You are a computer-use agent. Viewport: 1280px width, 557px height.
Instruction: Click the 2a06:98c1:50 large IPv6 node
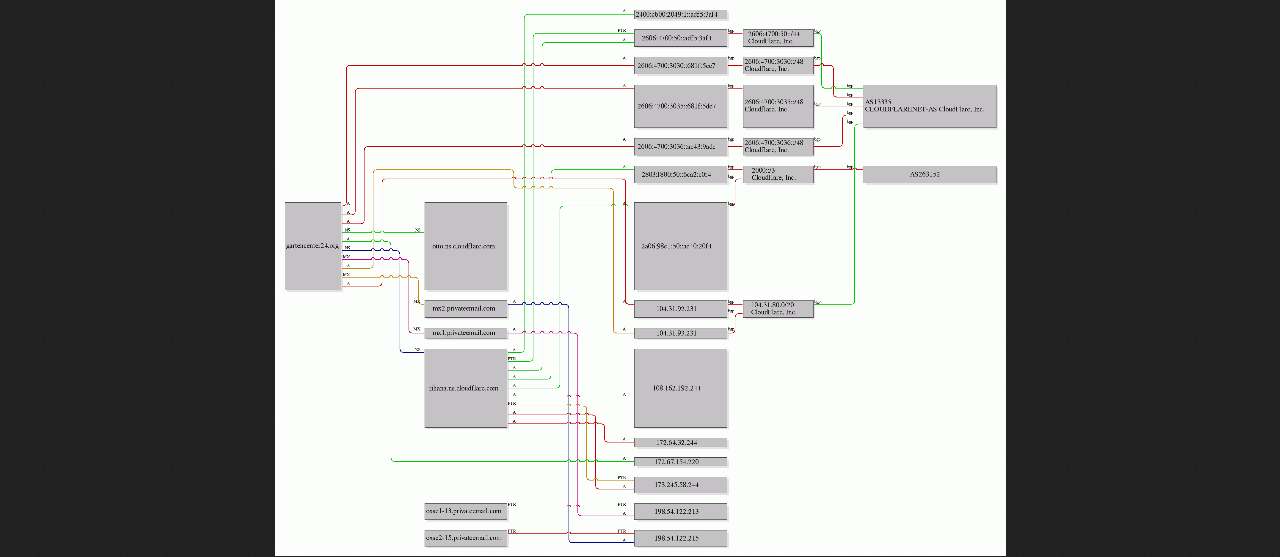pyautogui.click(x=681, y=246)
